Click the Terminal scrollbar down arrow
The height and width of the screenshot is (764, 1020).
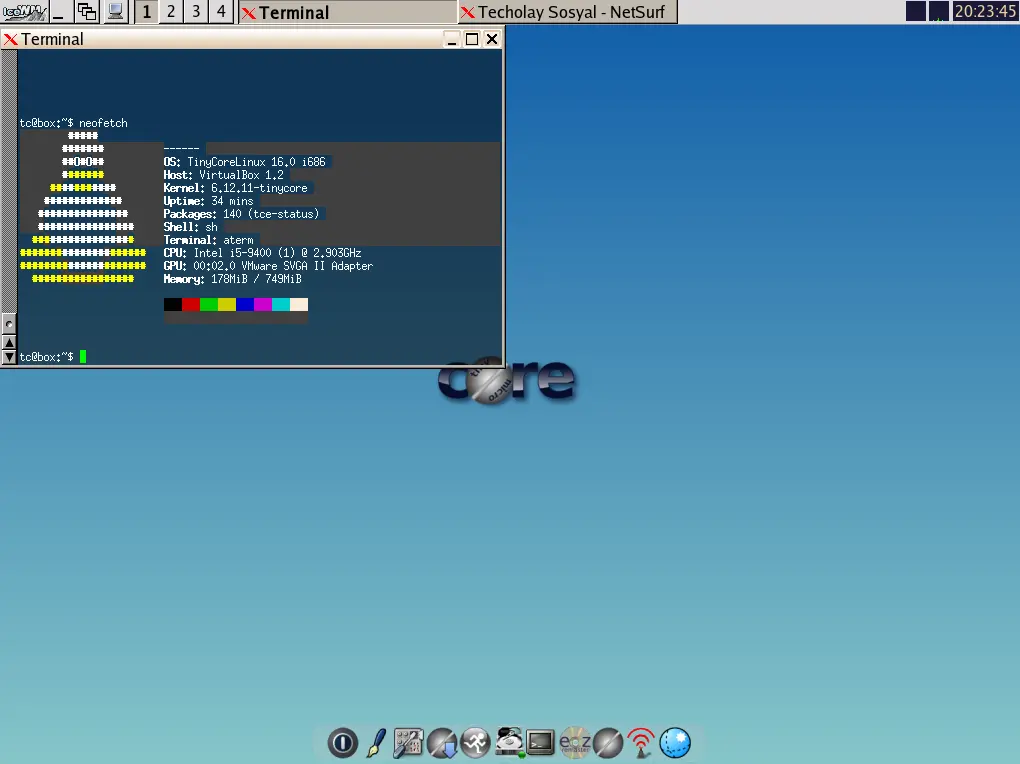click(x=9, y=357)
